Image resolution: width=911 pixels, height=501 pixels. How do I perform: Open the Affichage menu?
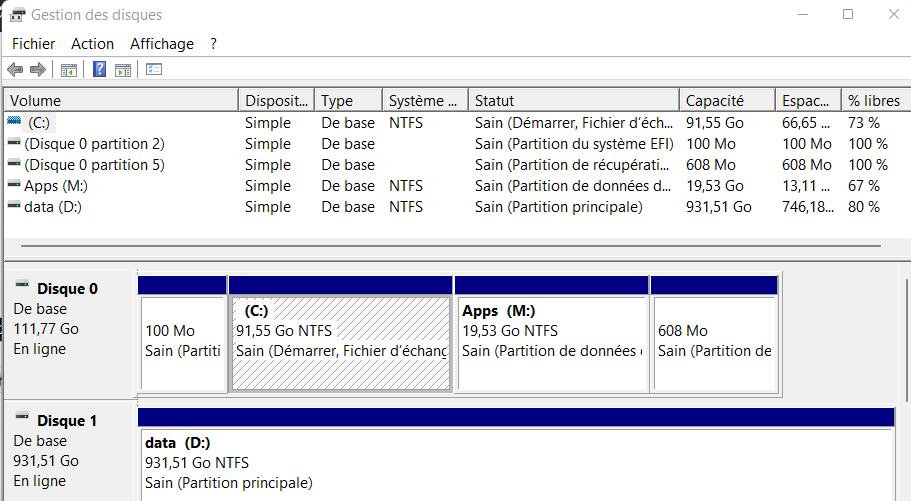(x=162, y=44)
